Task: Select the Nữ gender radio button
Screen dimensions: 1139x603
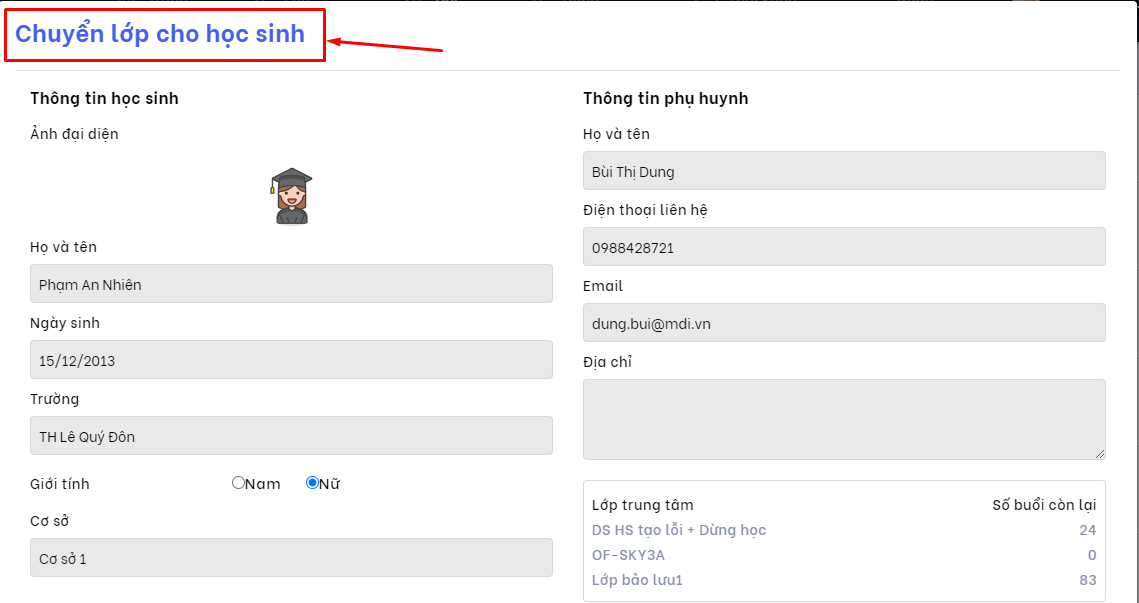Action: (312, 483)
